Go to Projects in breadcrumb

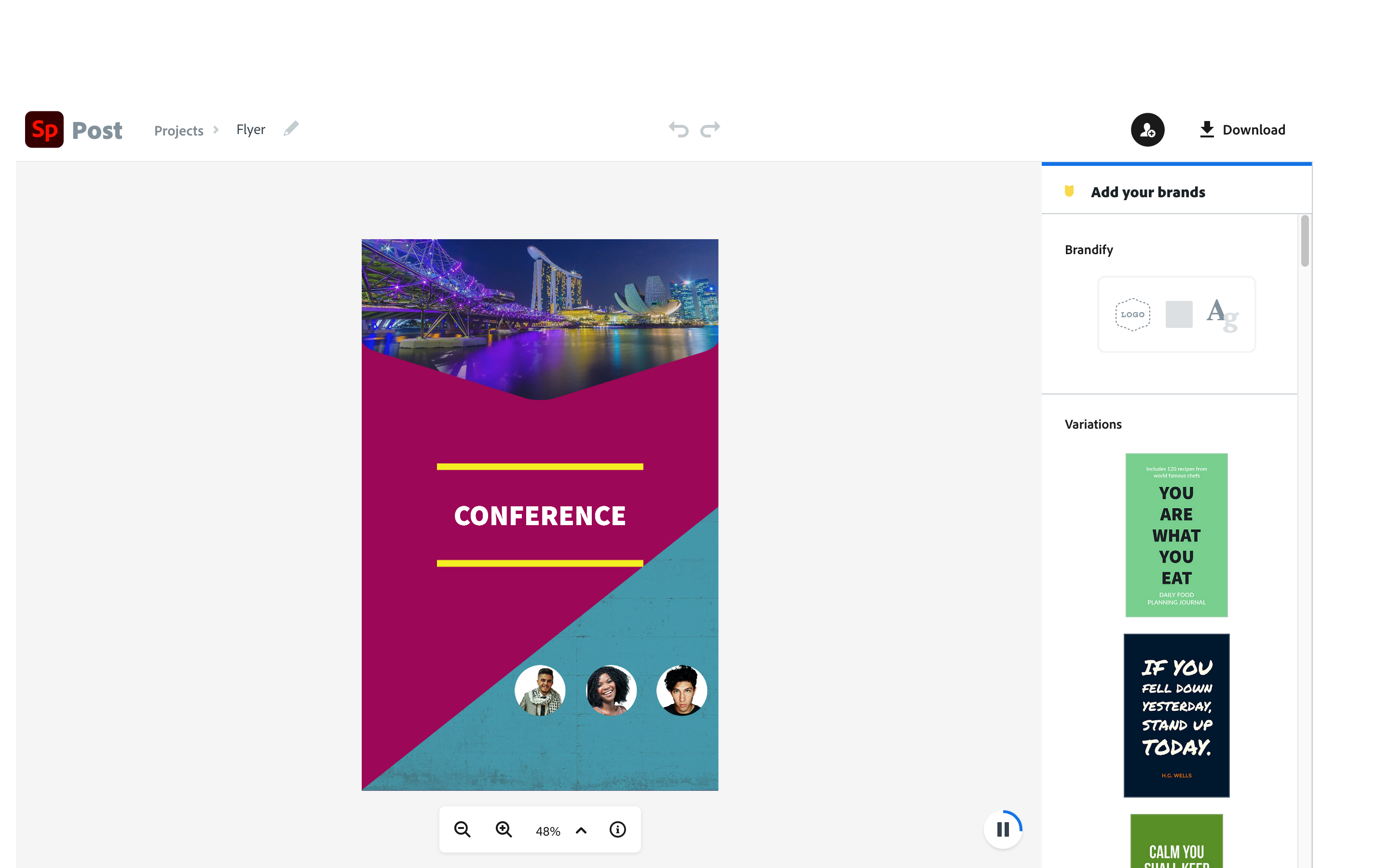pos(178,131)
